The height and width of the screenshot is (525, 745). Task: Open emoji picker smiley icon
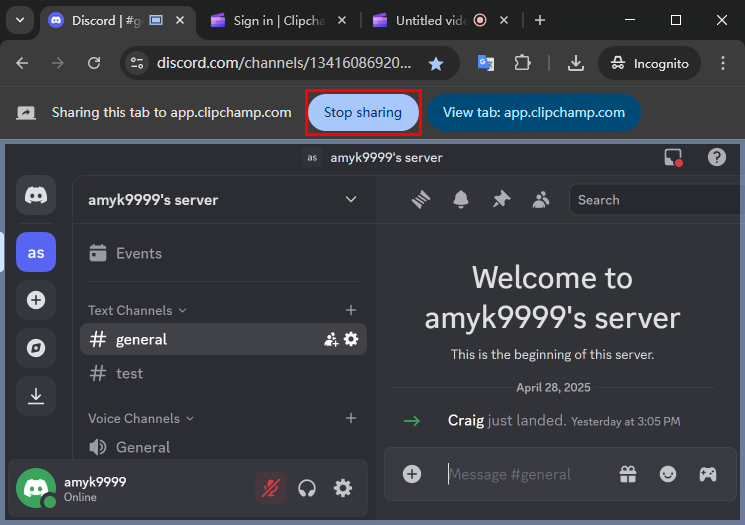(x=668, y=474)
